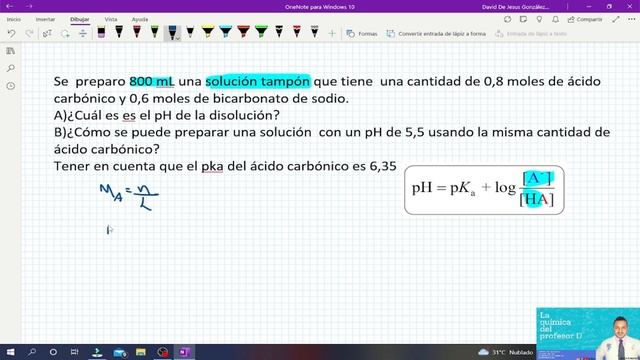The height and width of the screenshot is (360, 640).
Task: Click question 'A)¿Cuál es es el pH de la disolución?'
Action: tap(167, 115)
